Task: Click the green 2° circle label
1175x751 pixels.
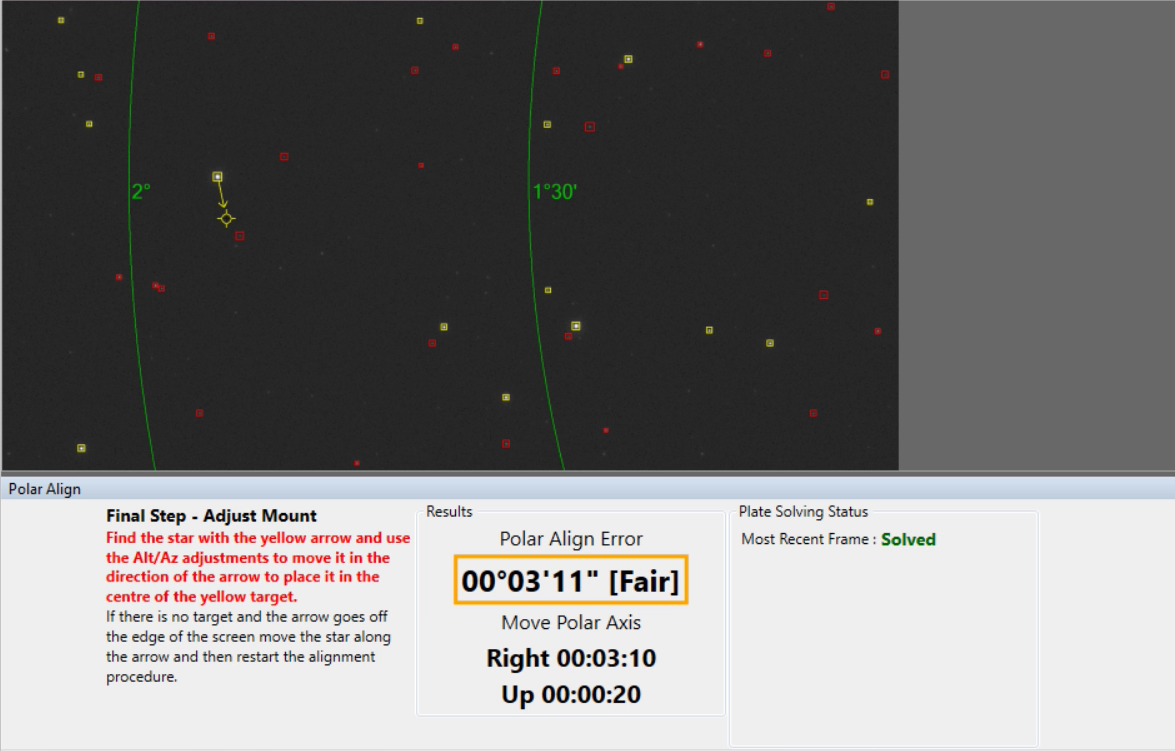Action: (x=141, y=191)
